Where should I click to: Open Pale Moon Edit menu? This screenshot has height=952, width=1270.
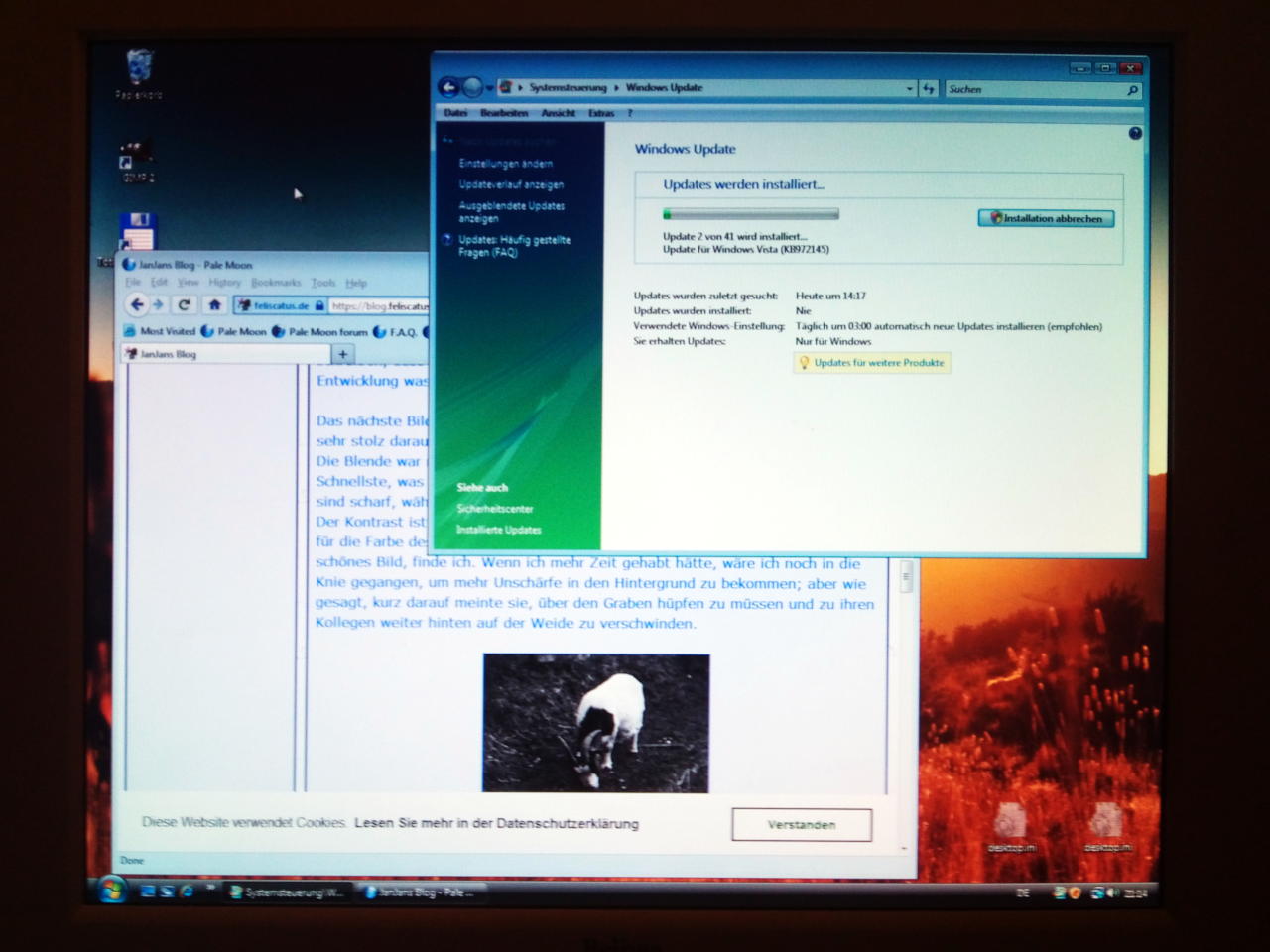click(x=159, y=283)
